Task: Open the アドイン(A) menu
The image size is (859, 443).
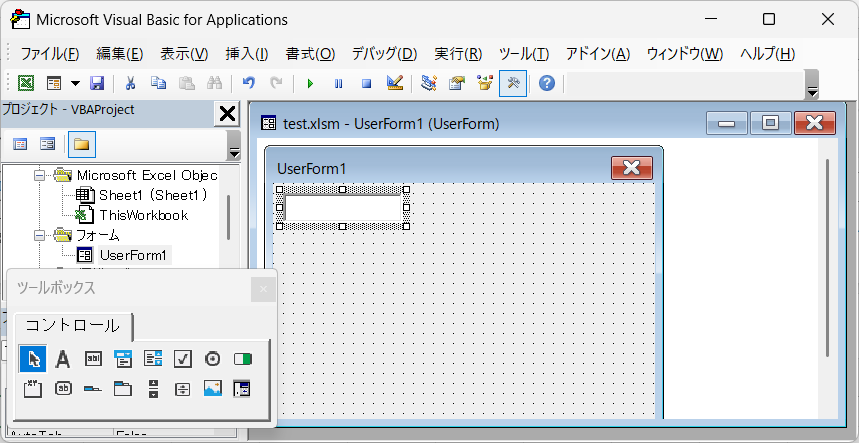Action: tap(598, 54)
